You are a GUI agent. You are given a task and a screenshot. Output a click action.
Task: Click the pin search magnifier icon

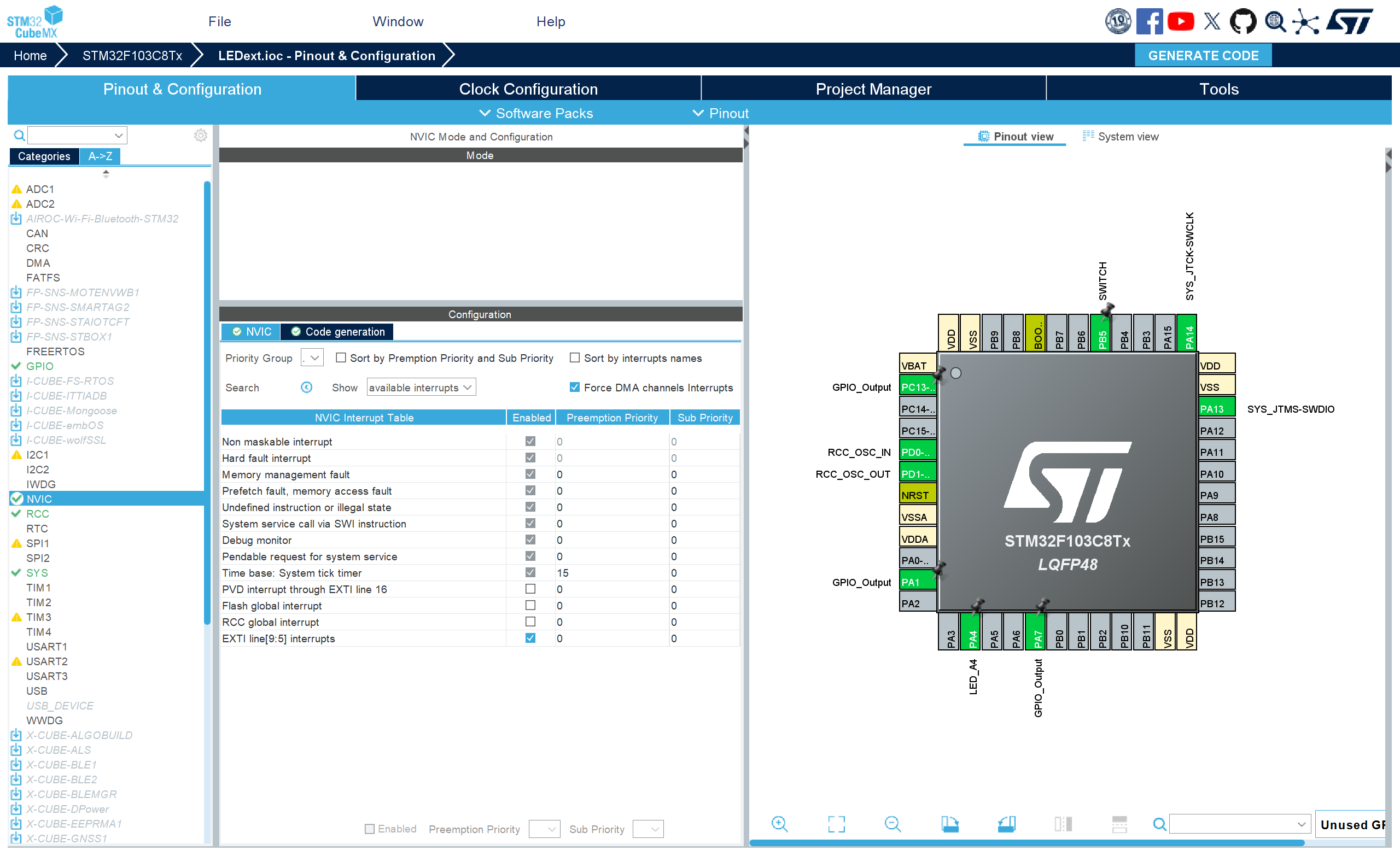[x=1159, y=824]
